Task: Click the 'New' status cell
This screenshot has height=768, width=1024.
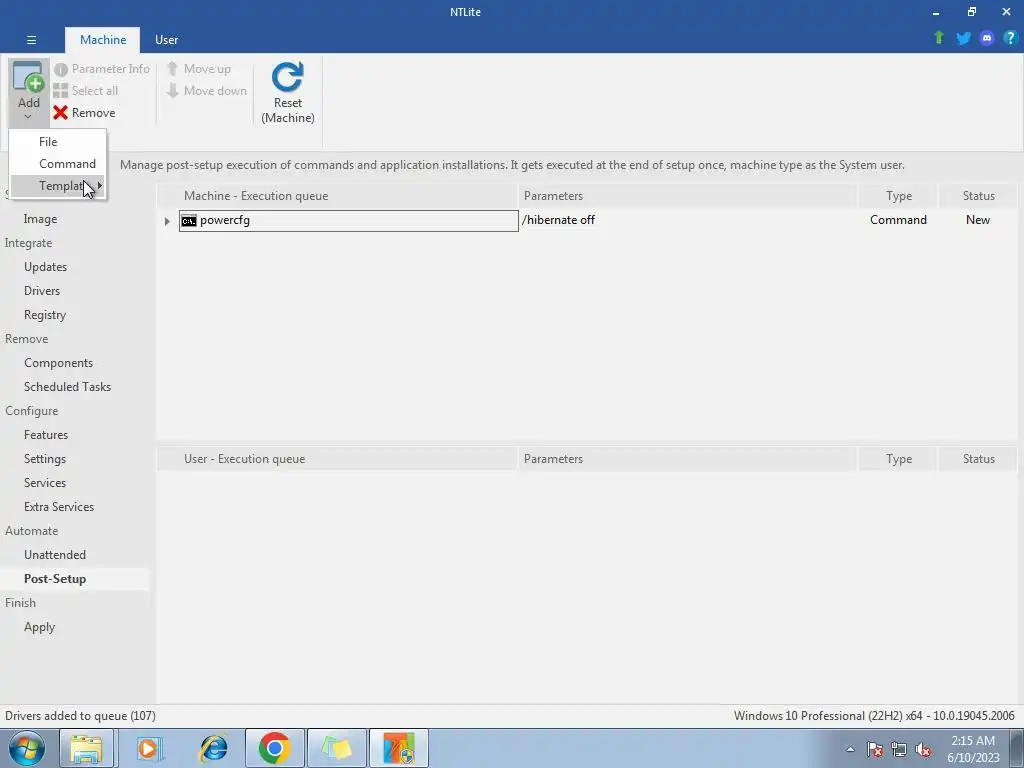Action: click(978, 220)
